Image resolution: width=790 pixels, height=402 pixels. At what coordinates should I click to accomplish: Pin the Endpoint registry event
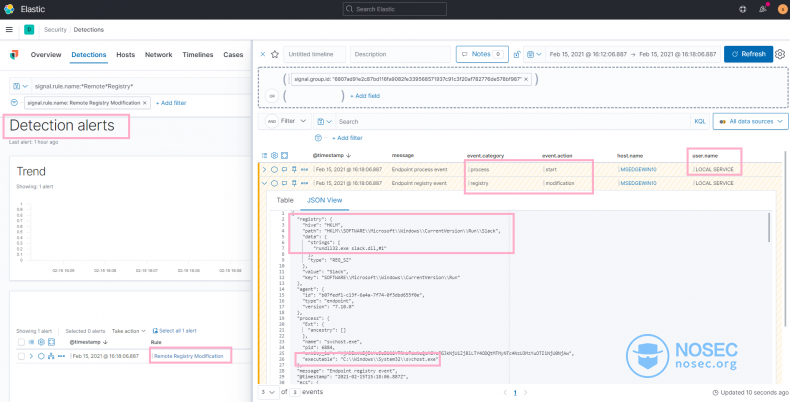pos(294,183)
